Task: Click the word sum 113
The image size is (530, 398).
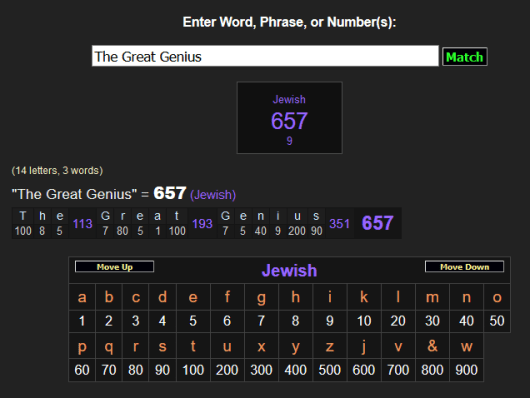Action: [82, 224]
